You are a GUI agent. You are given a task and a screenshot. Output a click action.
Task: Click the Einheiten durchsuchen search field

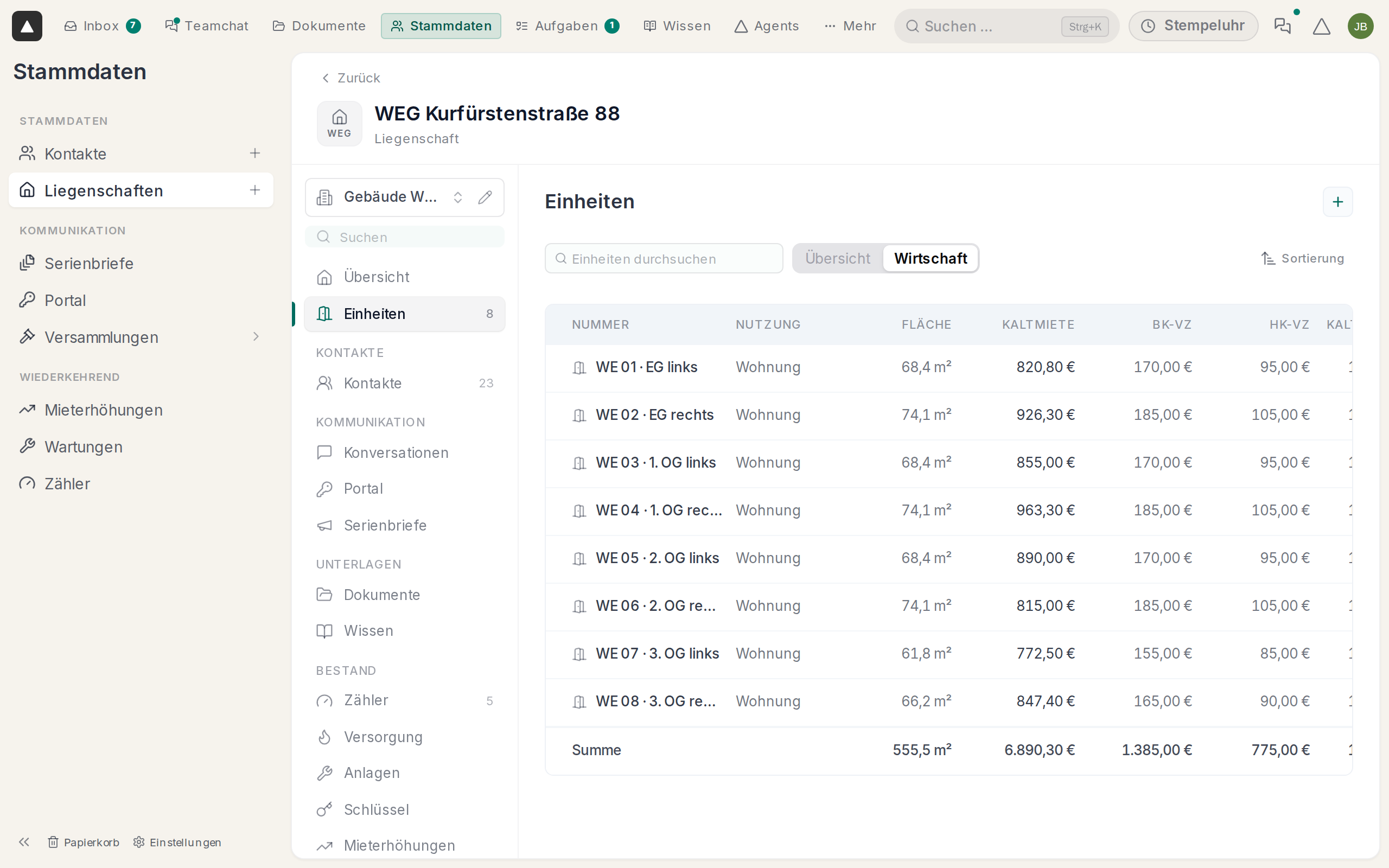coord(664,258)
